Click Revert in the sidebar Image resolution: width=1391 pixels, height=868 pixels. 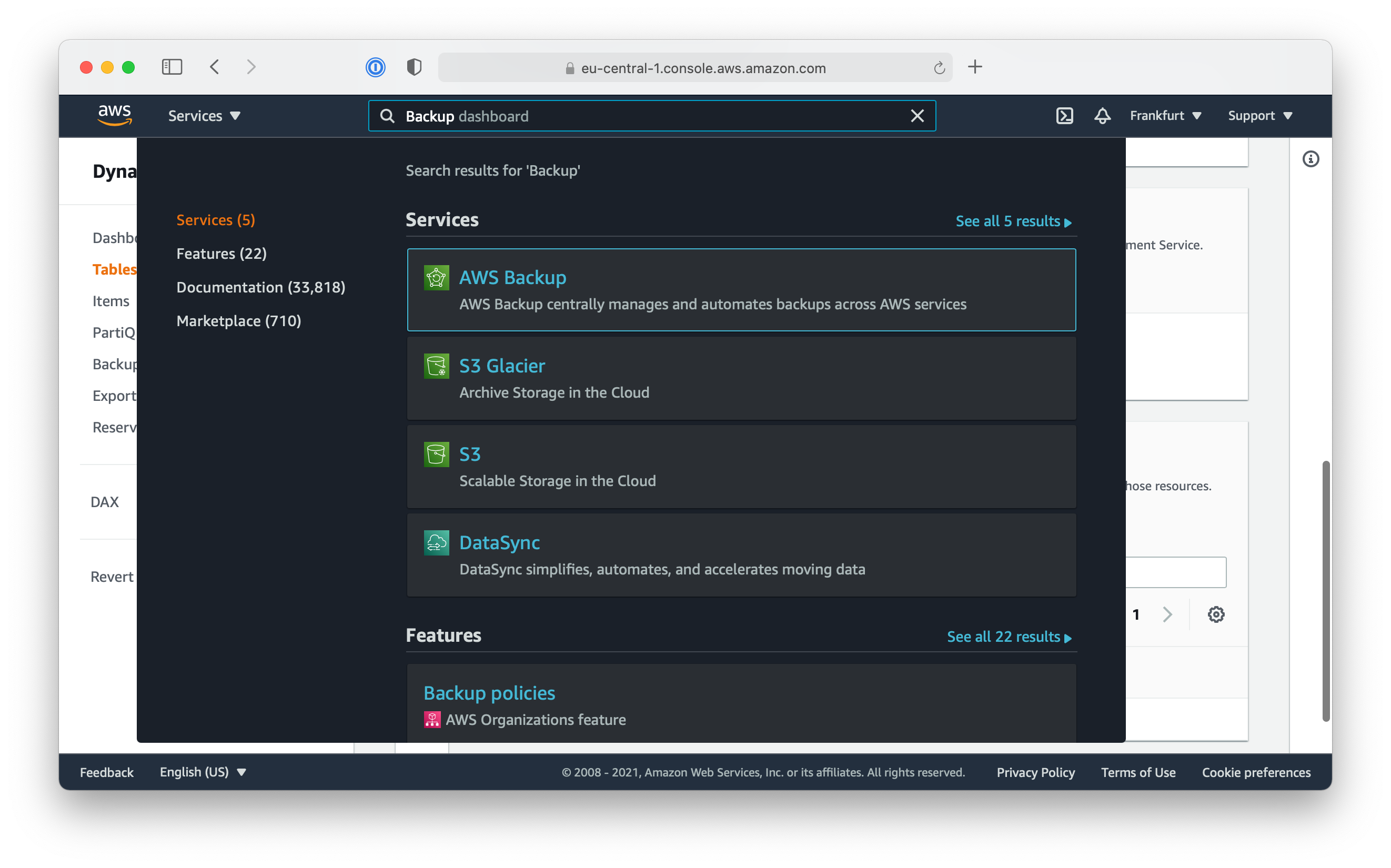tap(112, 577)
